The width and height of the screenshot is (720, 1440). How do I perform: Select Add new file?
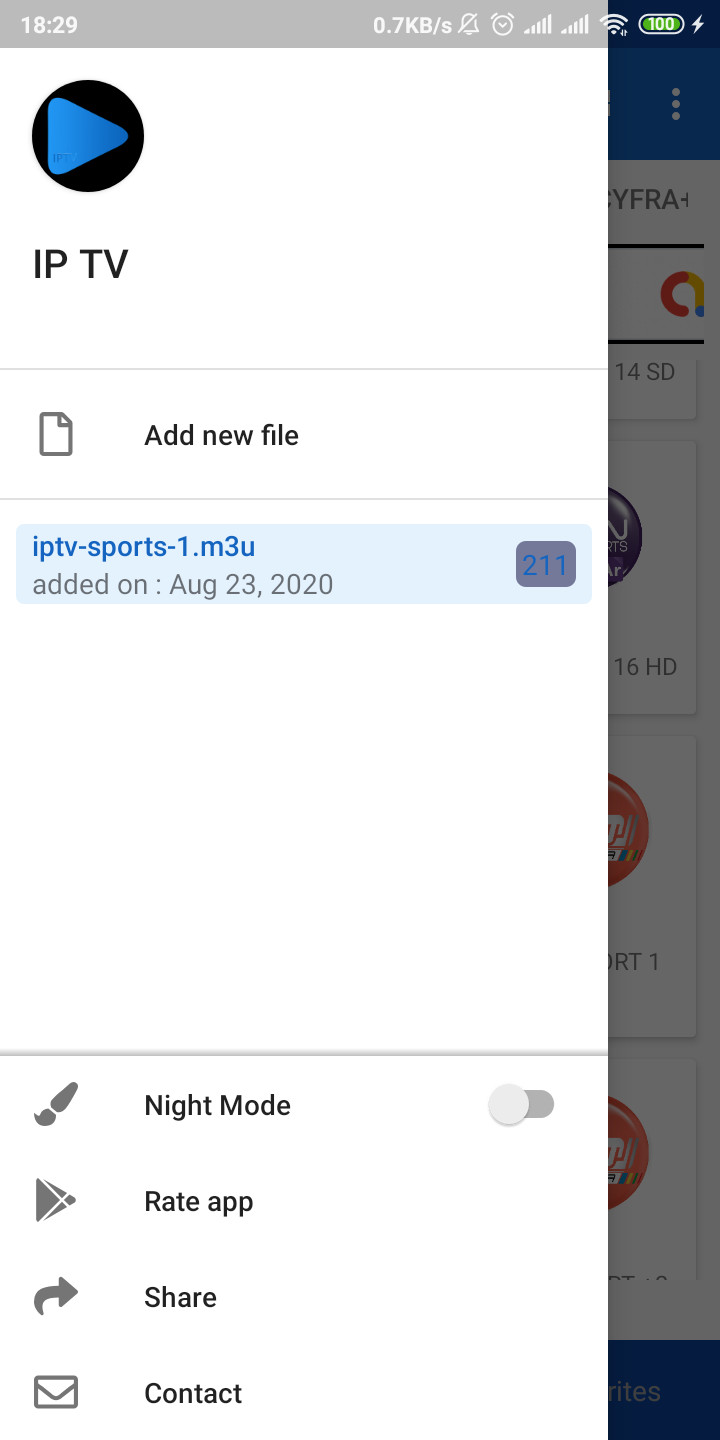click(304, 435)
